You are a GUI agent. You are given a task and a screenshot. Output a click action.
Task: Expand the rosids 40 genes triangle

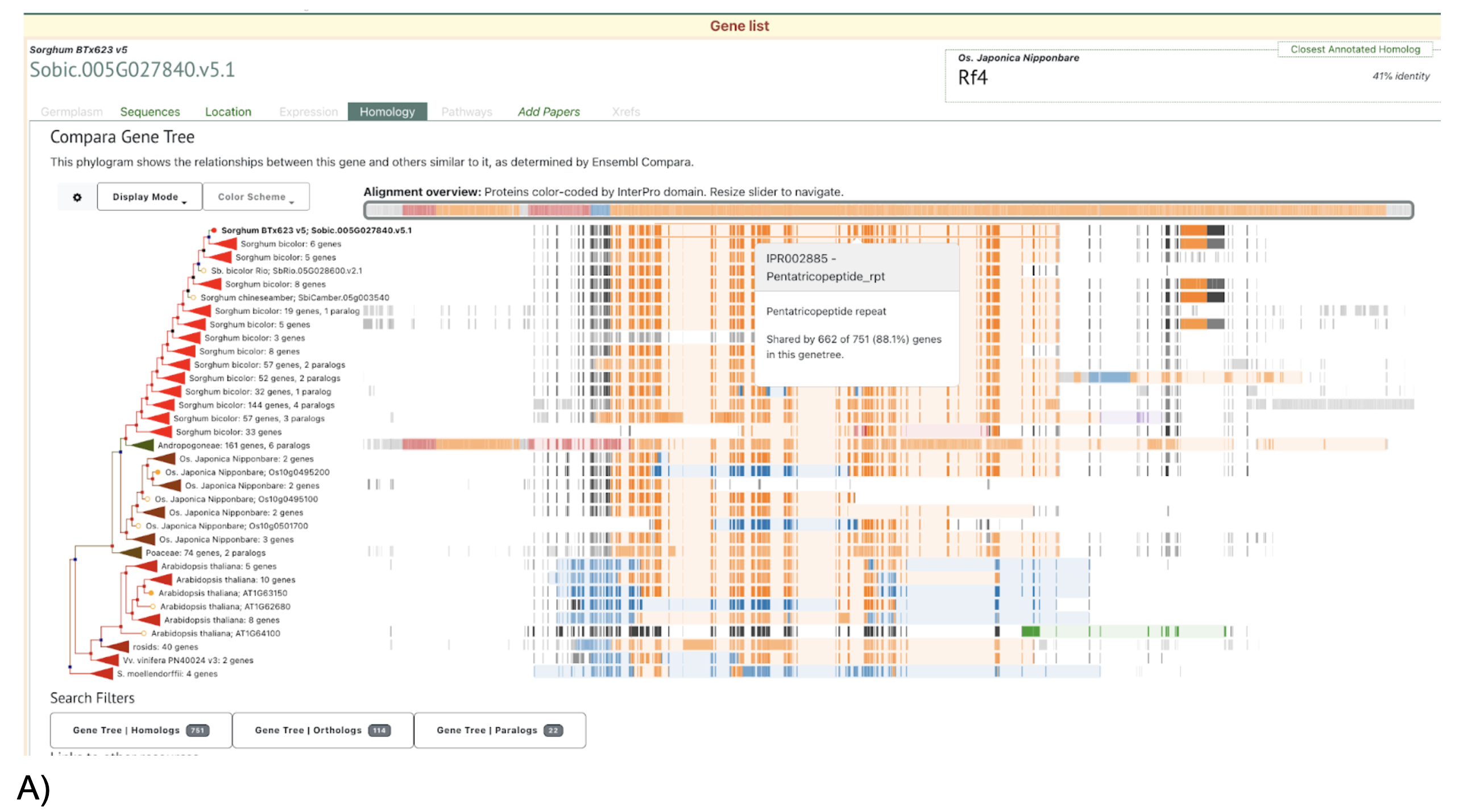pyautogui.click(x=118, y=647)
